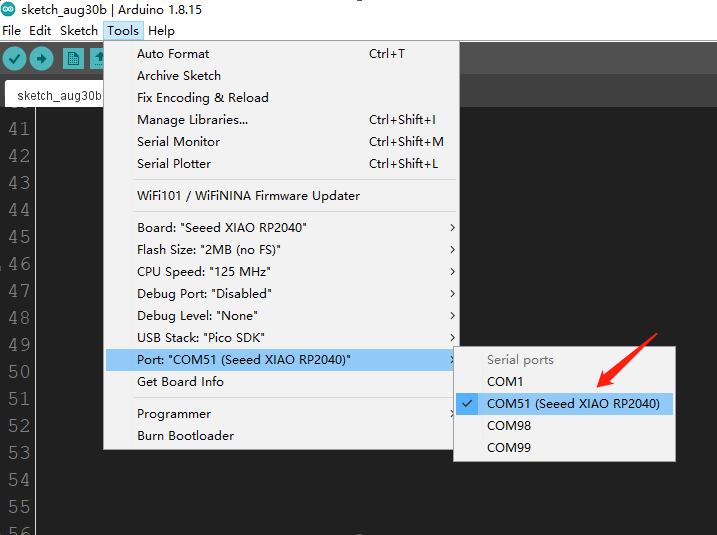Screen dimensions: 717x535
Task: Click the Arduino logo in title bar
Action: tap(8, 9)
